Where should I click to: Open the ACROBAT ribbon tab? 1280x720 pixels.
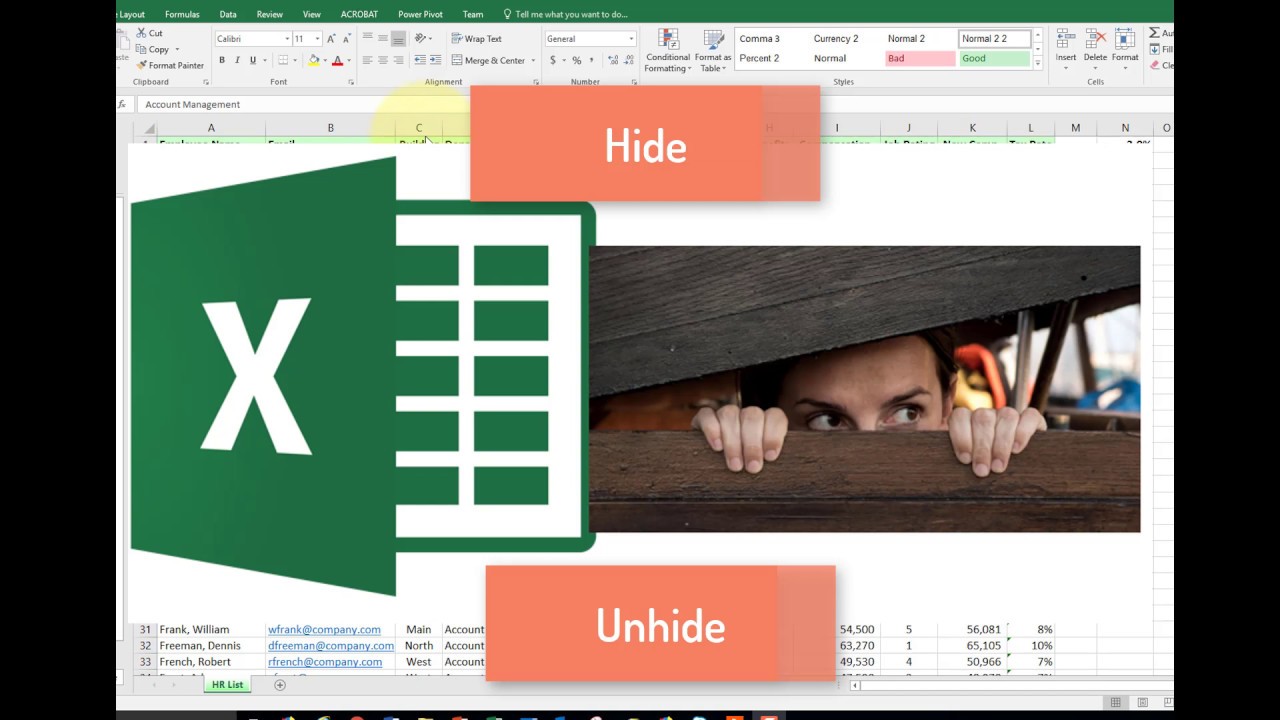[359, 14]
